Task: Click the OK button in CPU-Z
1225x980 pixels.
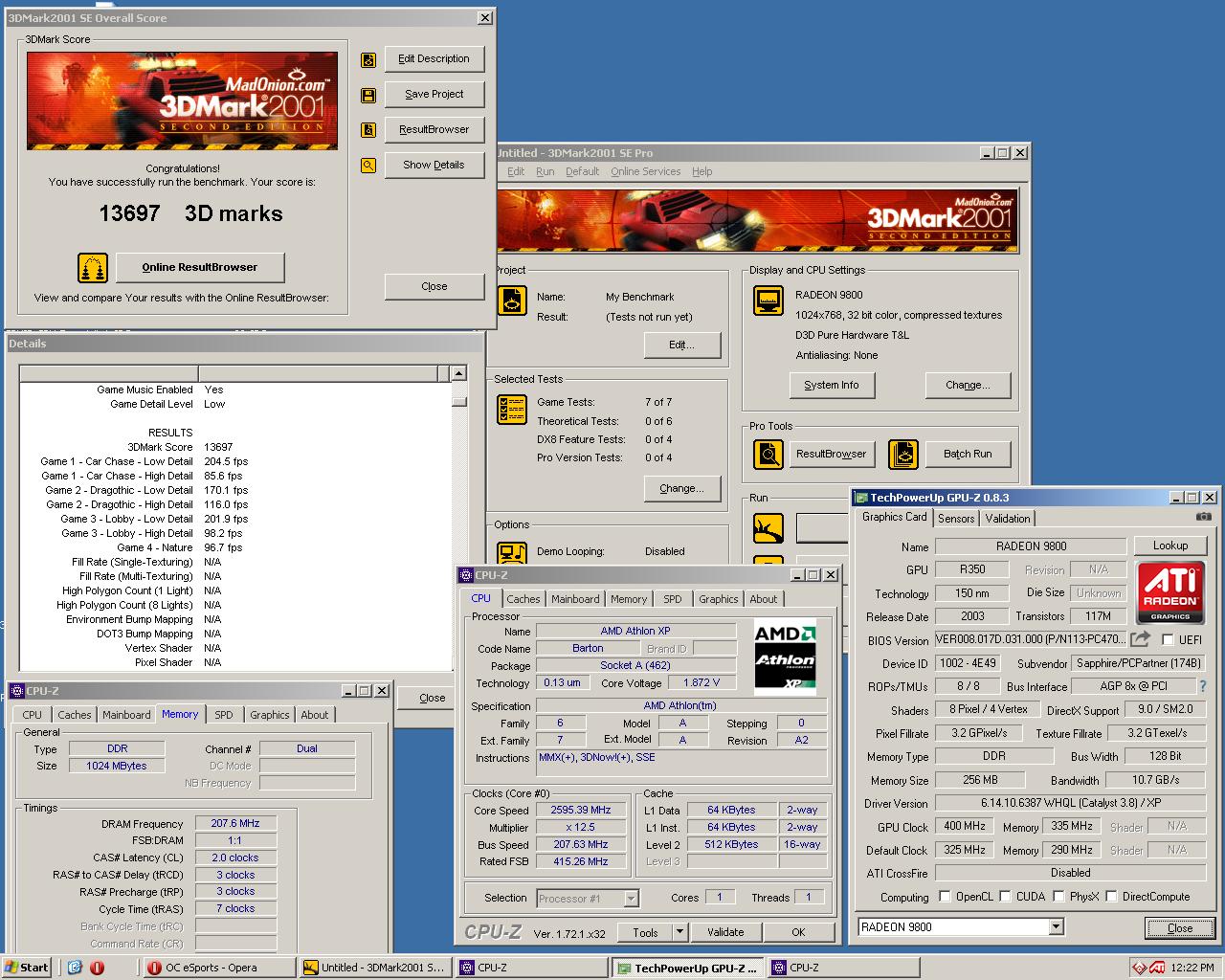Action: (x=798, y=932)
